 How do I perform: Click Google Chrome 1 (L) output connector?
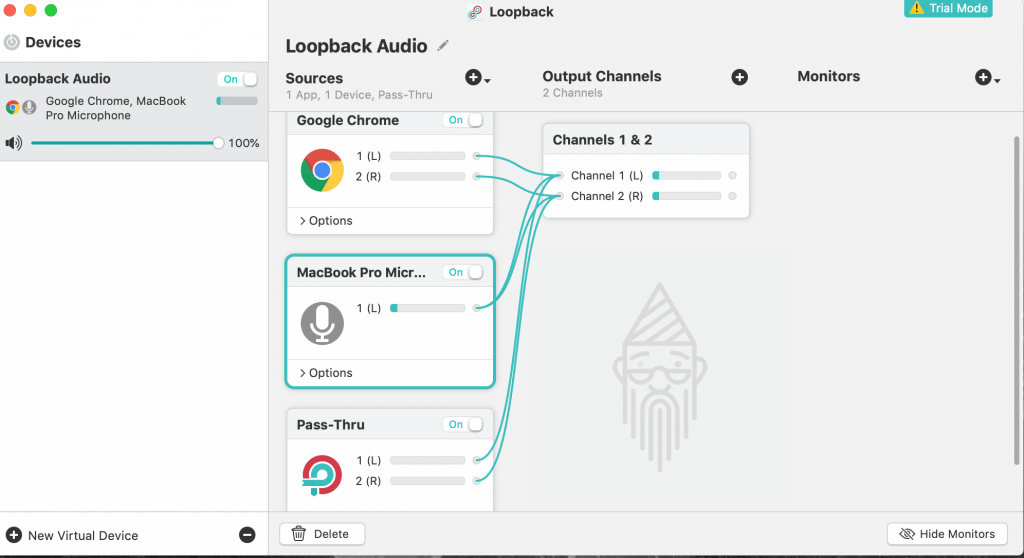477,156
